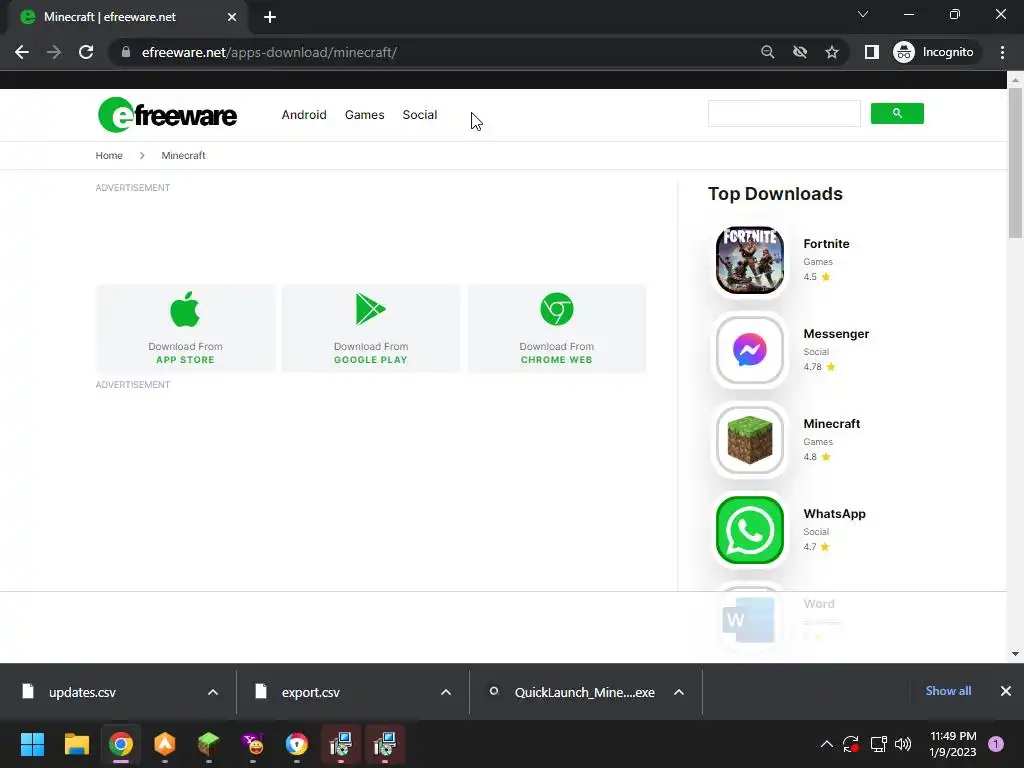Open the updates.csv download
This screenshot has width=1024, height=768.
[82, 692]
